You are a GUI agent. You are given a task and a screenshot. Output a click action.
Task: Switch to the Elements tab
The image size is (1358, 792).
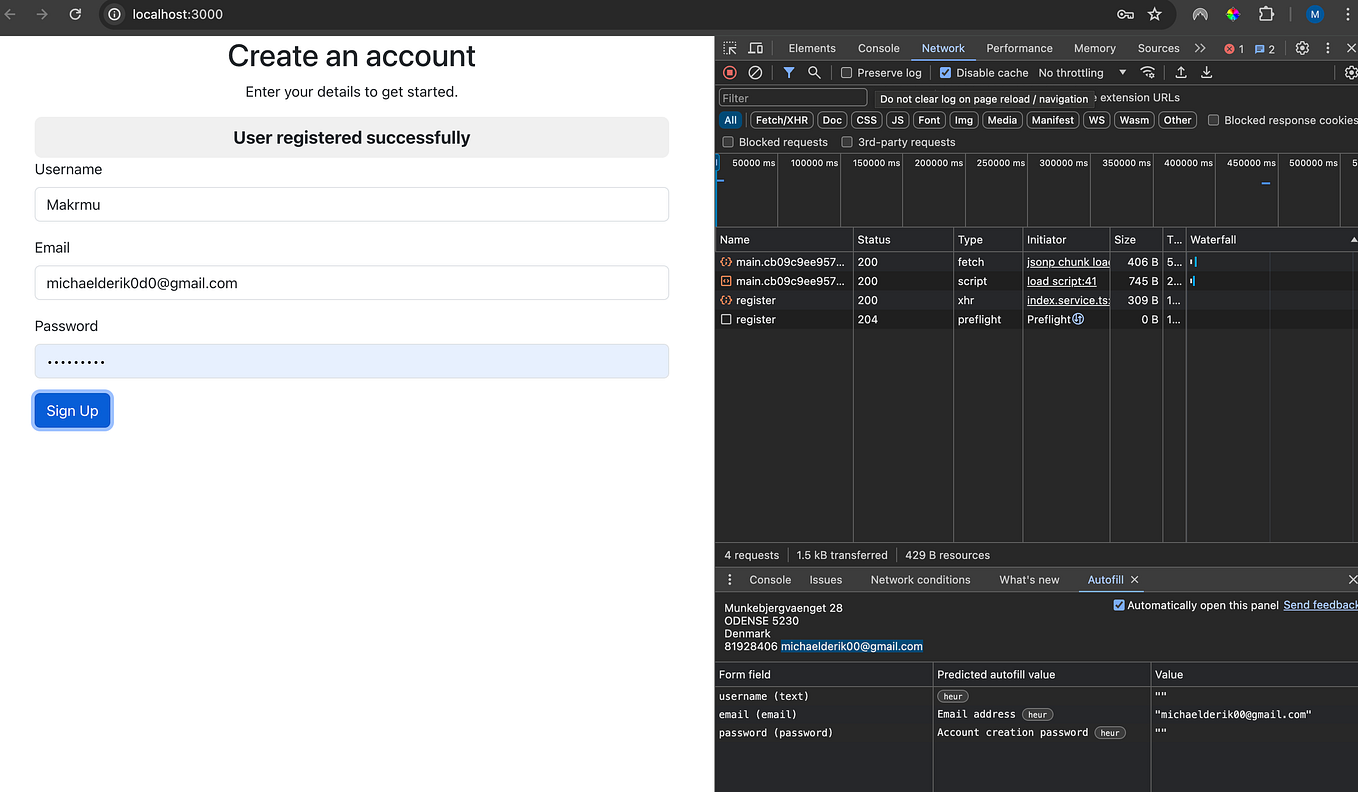(x=812, y=47)
